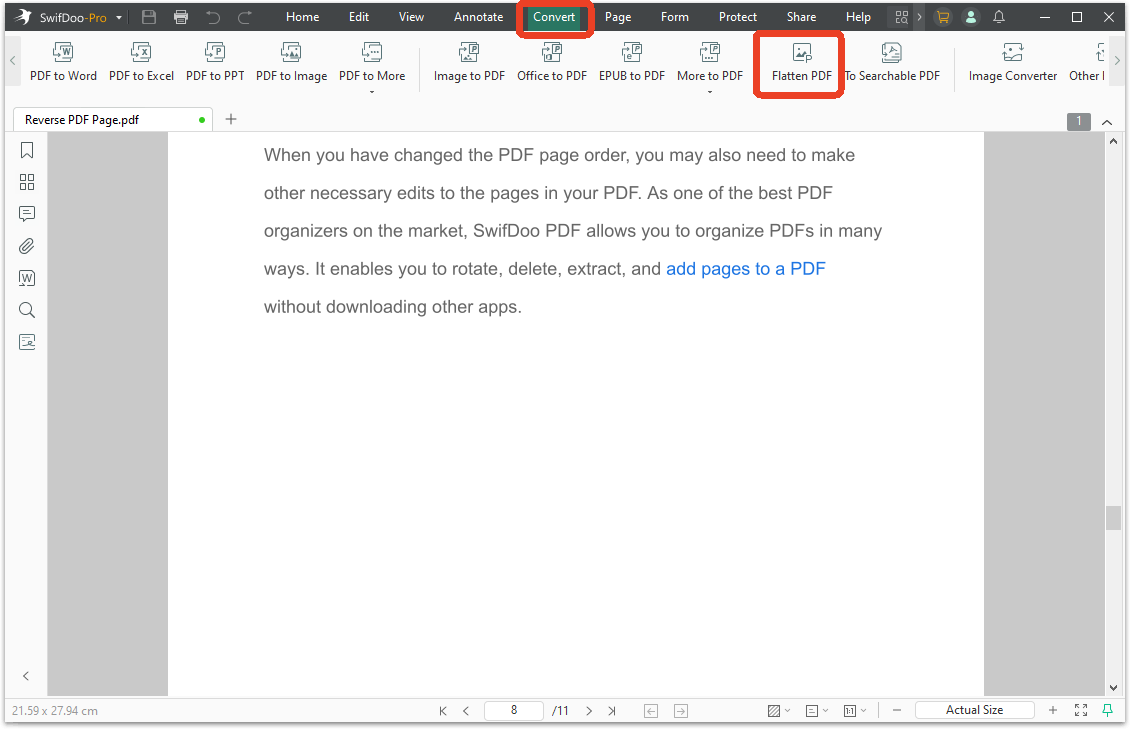Go to the previous page
Viewport: 1130px width, 729px height.
[466, 711]
